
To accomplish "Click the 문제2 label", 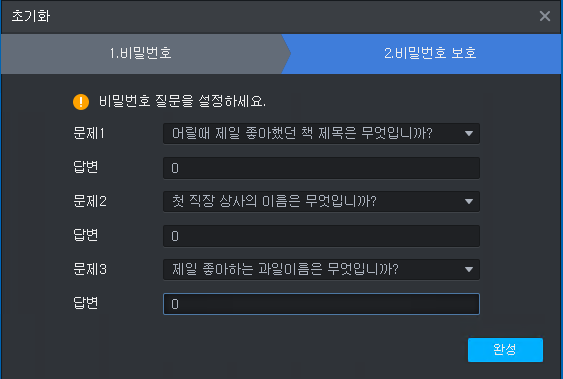I will point(90,201).
